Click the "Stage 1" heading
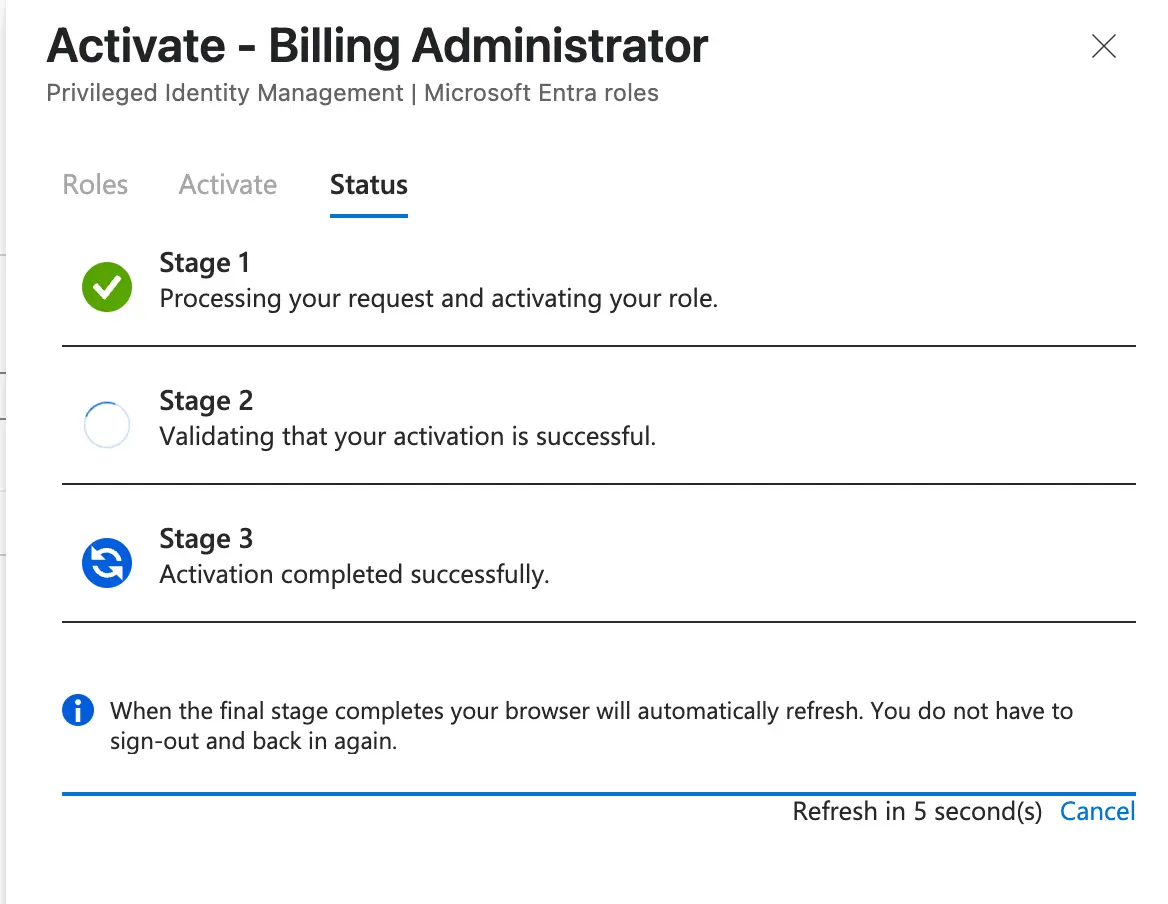 click(x=205, y=263)
